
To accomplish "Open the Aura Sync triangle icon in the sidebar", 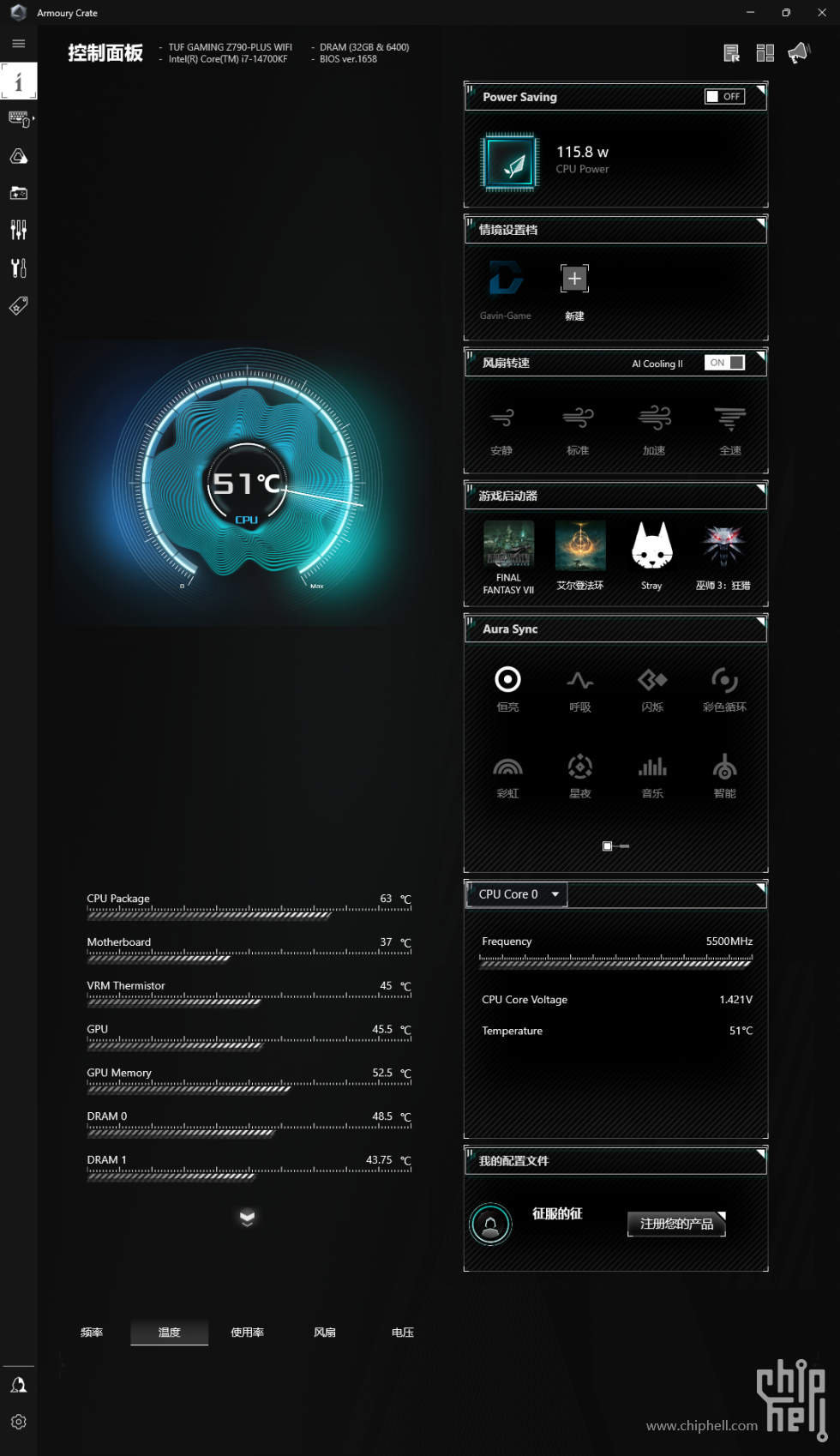I will 19,156.
